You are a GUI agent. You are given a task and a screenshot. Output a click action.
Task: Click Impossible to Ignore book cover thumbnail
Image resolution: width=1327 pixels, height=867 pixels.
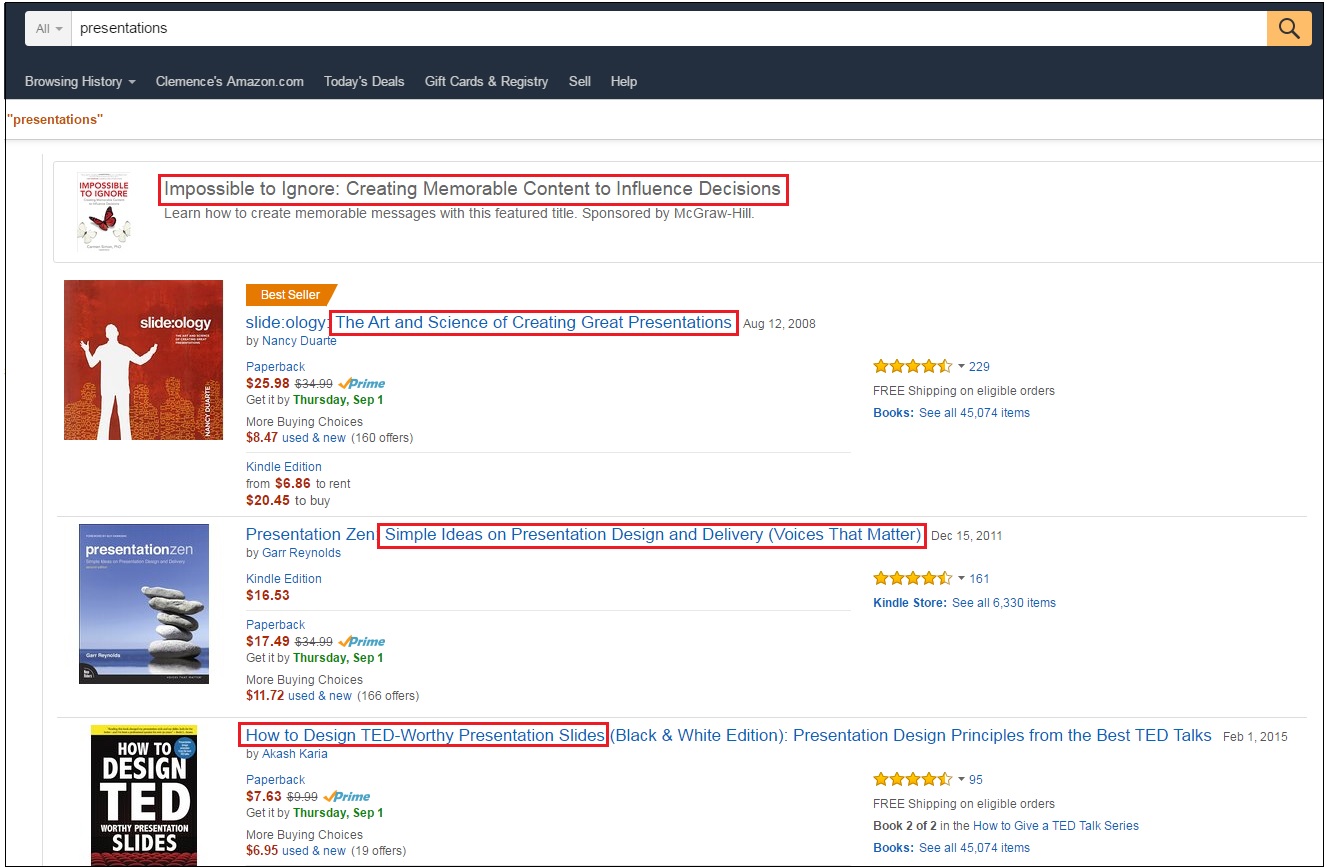click(x=104, y=211)
